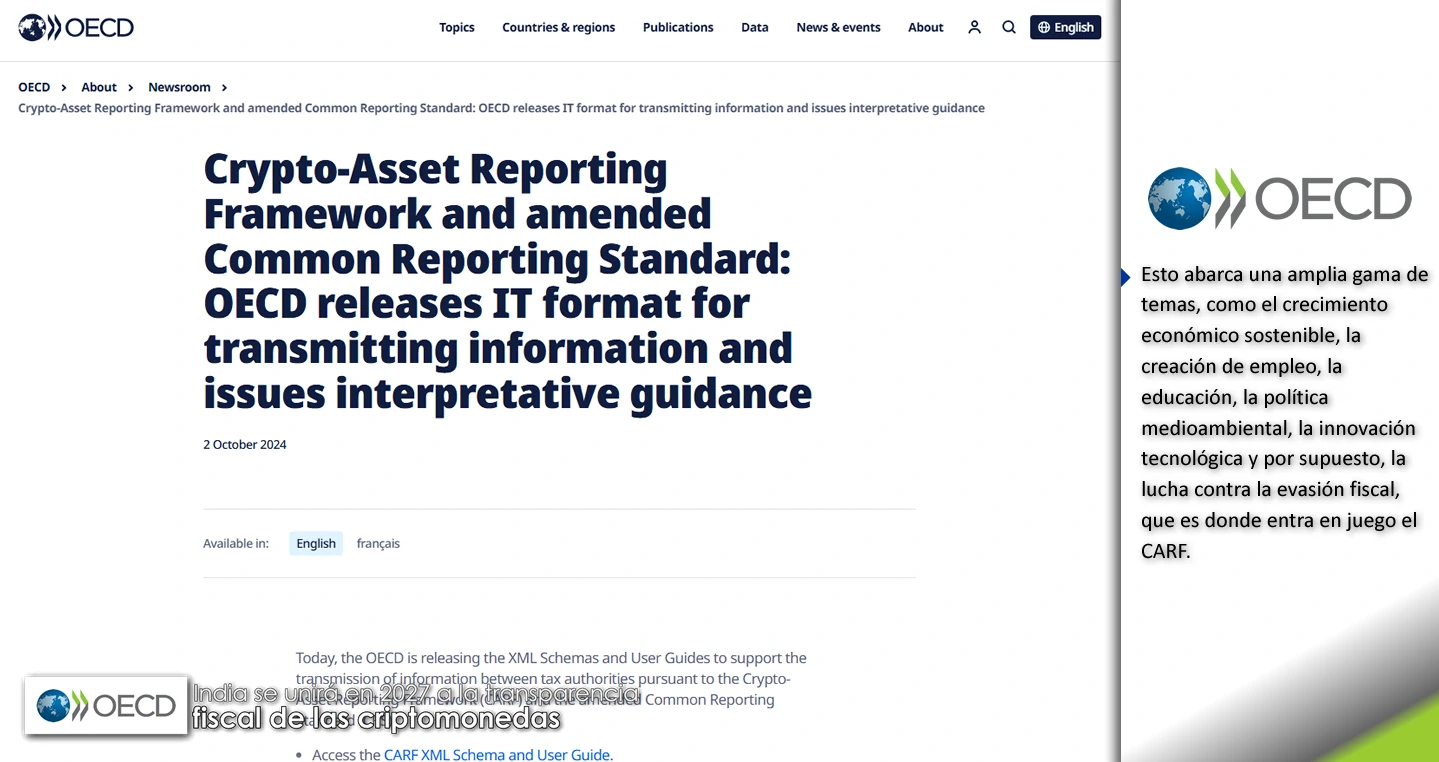Click the OECD logo in header
Image resolution: width=1439 pixels, height=762 pixels.
pyautogui.click(x=76, y=27)
